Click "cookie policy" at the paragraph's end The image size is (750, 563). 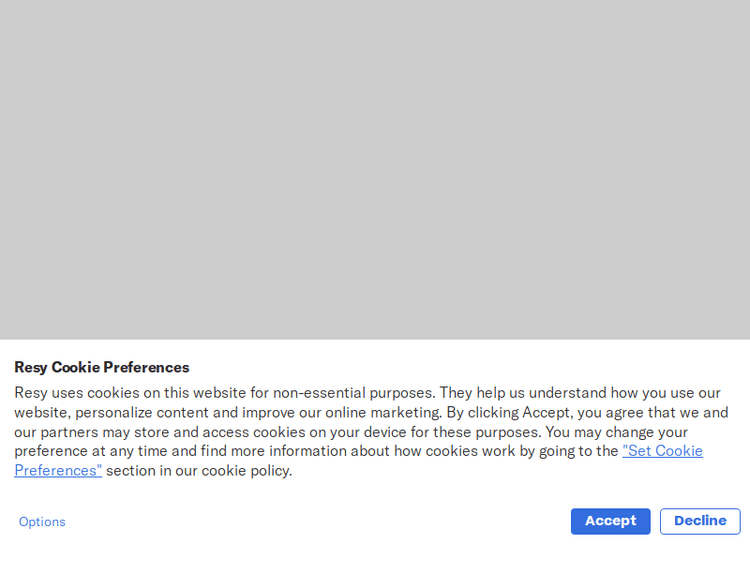pos(246,471)
